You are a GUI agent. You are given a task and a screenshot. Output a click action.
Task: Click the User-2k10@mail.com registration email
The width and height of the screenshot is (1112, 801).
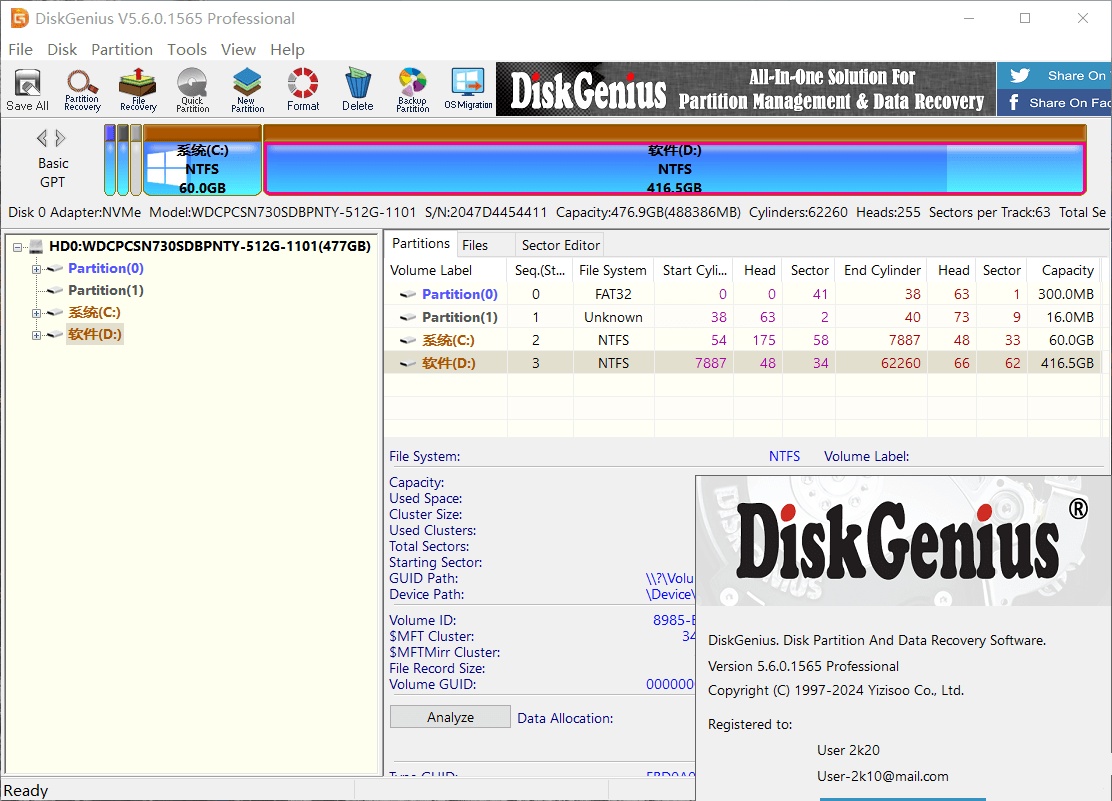pos(882,776)
